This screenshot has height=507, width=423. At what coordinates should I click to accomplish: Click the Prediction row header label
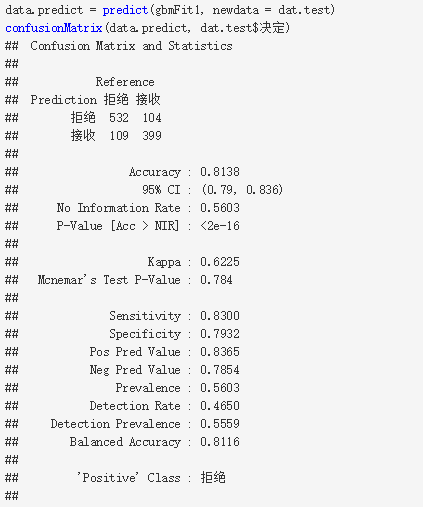(x=64, y=100)
